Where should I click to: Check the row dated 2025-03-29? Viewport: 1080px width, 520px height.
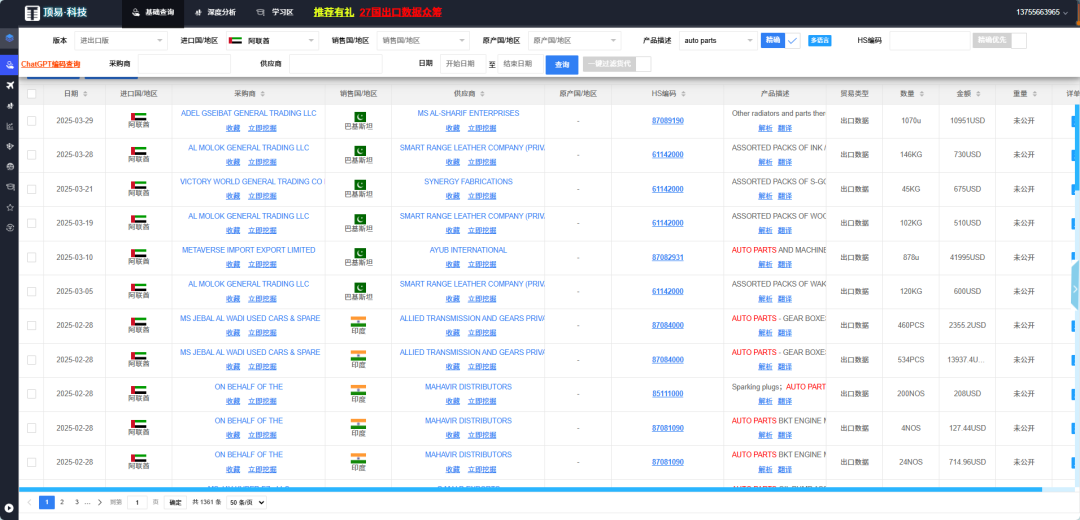click(x=32, y=121)
